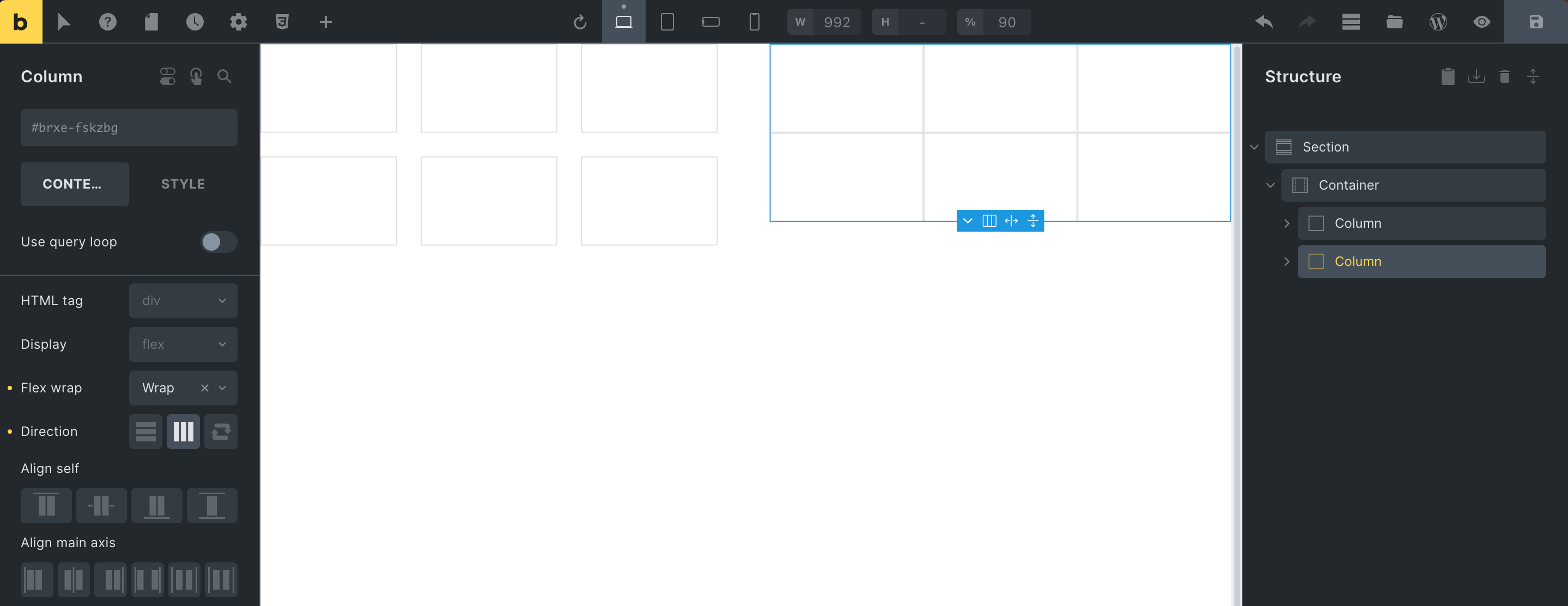Toggle the reverse direction button
The height and width of the screenshot is (606, 1568).
(x=221, y=431)
